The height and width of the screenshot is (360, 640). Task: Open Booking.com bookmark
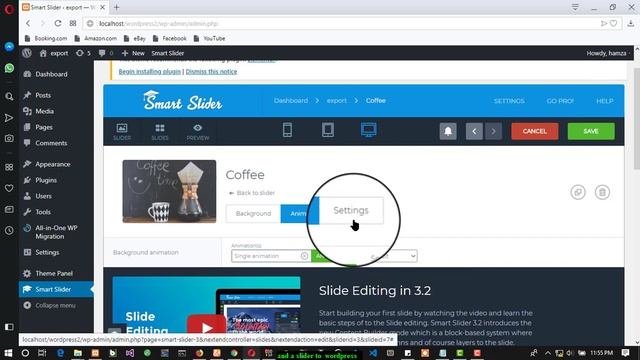tap(46, 38)
